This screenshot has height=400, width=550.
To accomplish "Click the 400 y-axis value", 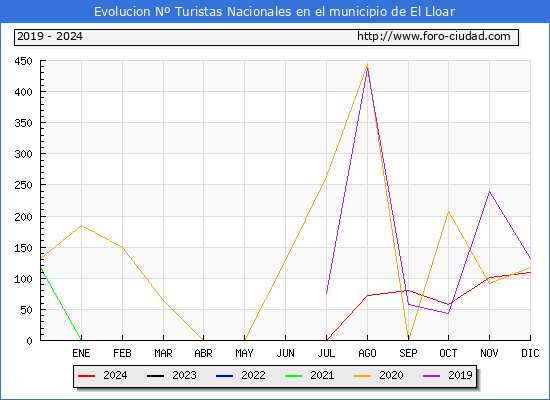I will [x=24, y=92].
